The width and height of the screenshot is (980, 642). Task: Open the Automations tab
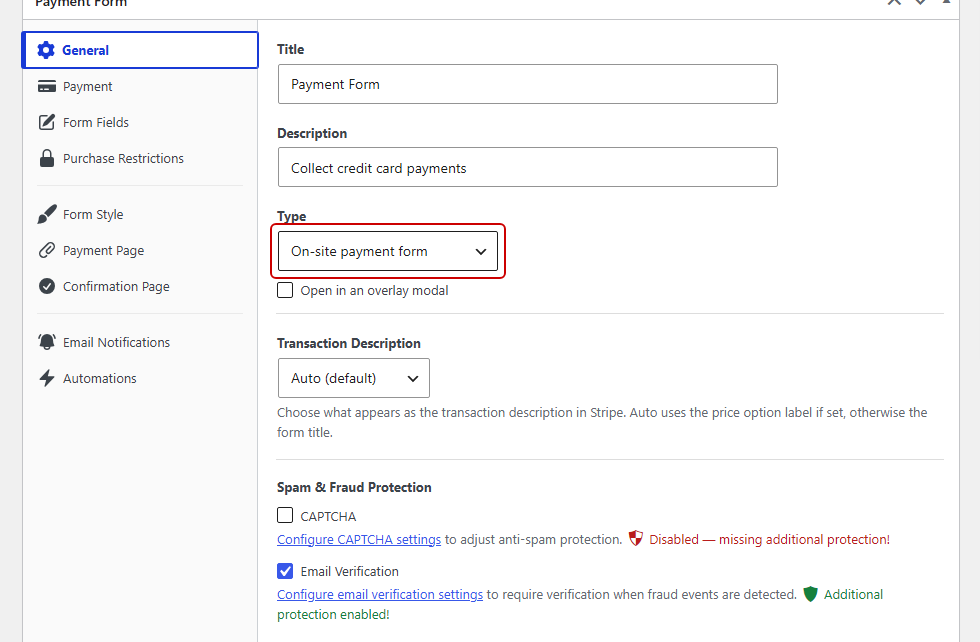point(140,378)
